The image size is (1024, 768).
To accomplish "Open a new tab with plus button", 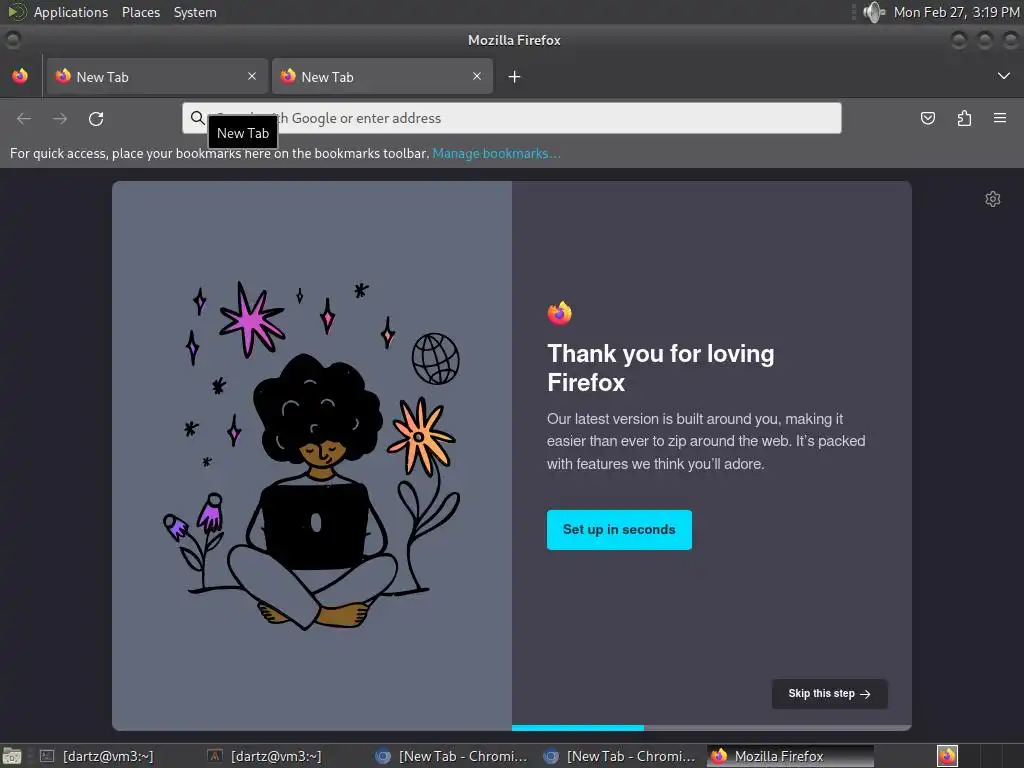I will coord(515,77).
